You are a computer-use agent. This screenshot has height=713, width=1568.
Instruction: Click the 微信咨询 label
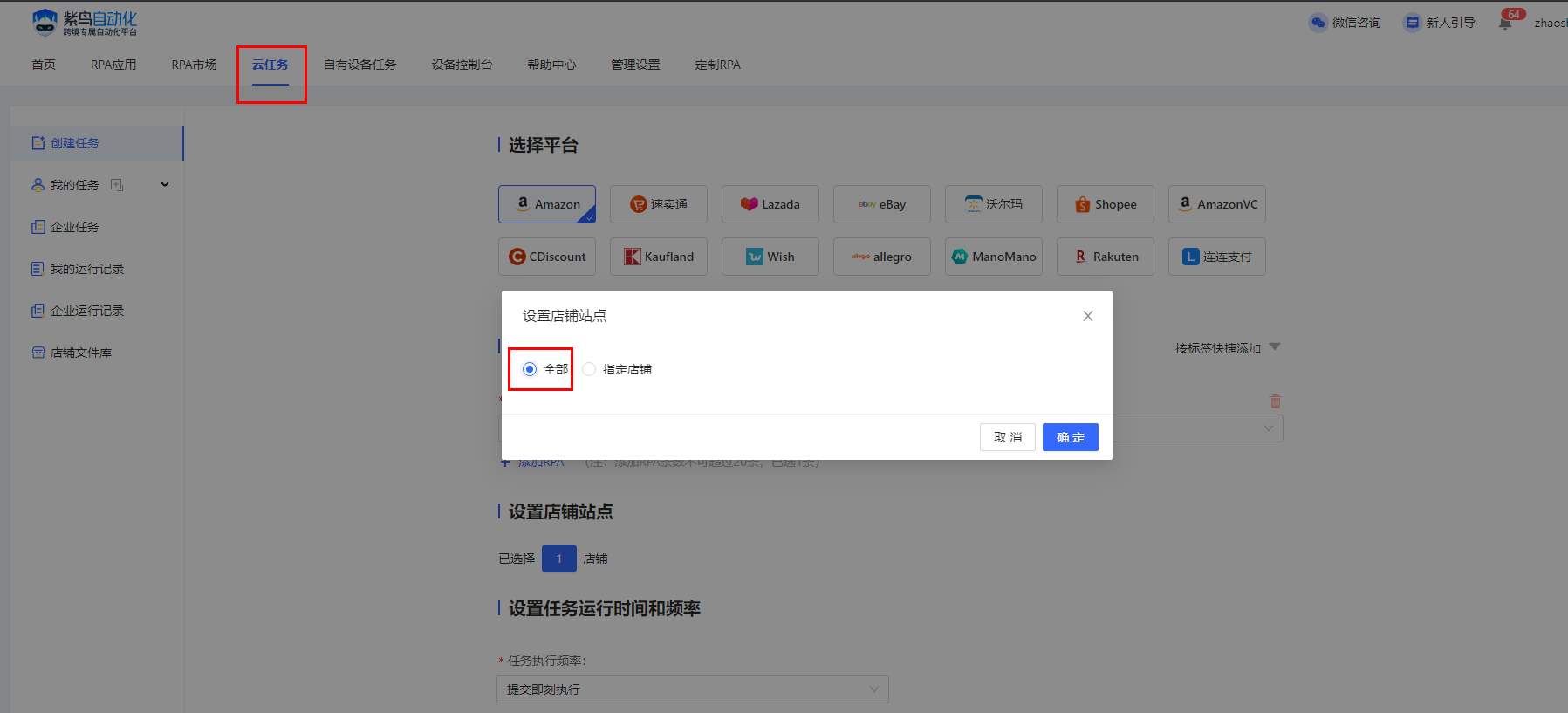point(1356,23)
